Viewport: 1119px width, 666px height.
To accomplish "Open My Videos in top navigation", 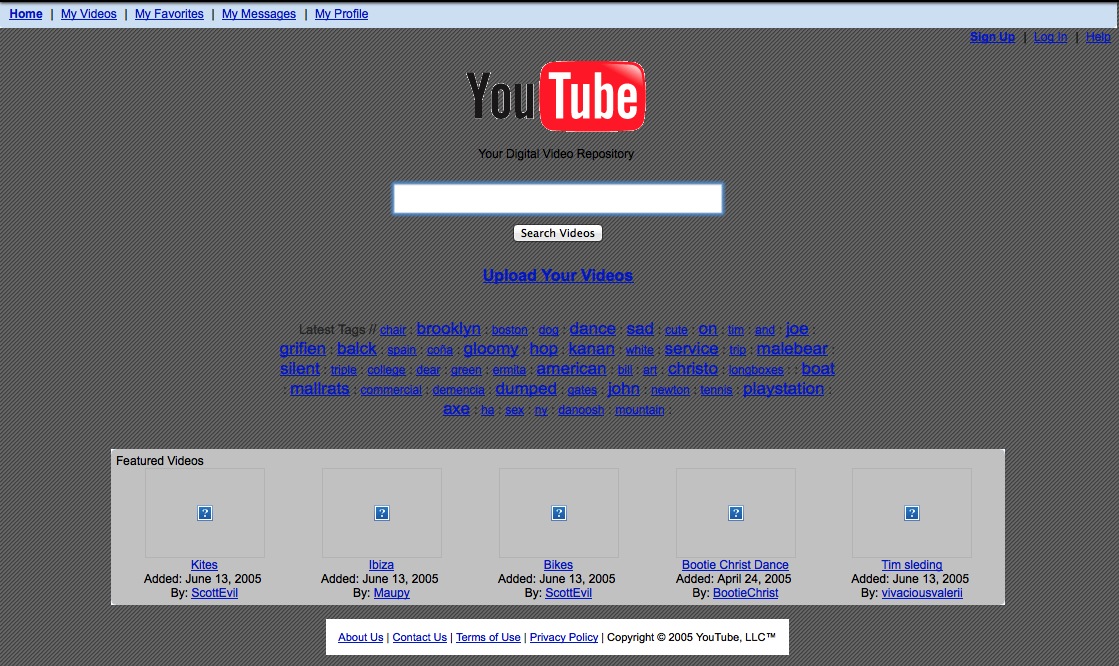I will pos(88,14).
